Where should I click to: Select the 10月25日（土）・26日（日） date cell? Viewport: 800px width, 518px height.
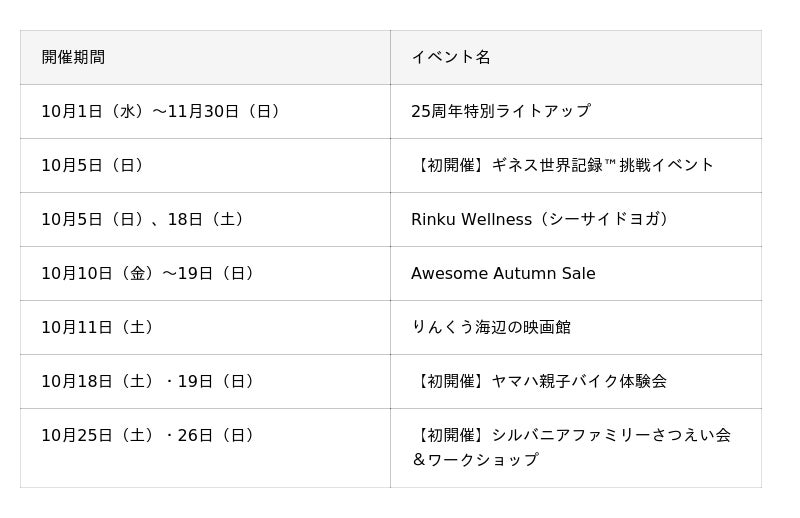[x=148, y=435]
